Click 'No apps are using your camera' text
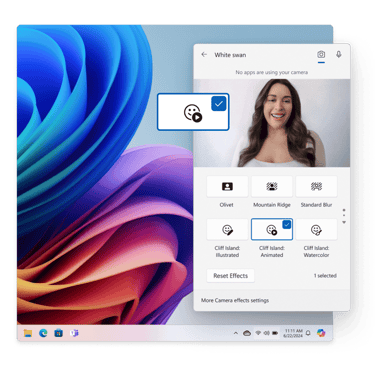The width and height of the screenshot is (375, 366). (x=272, y=72)
